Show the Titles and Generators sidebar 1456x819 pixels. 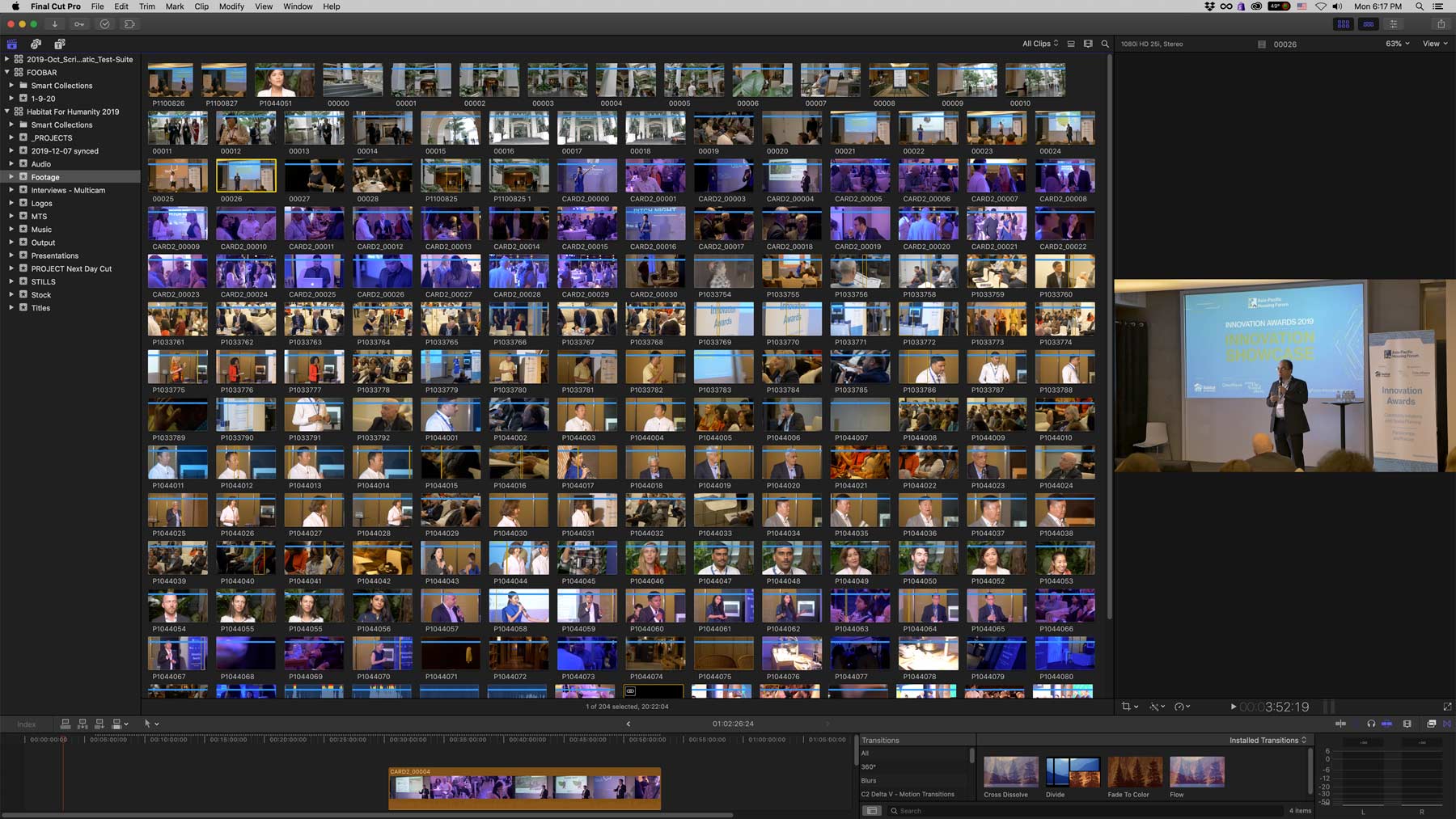[x=59, y=44]
